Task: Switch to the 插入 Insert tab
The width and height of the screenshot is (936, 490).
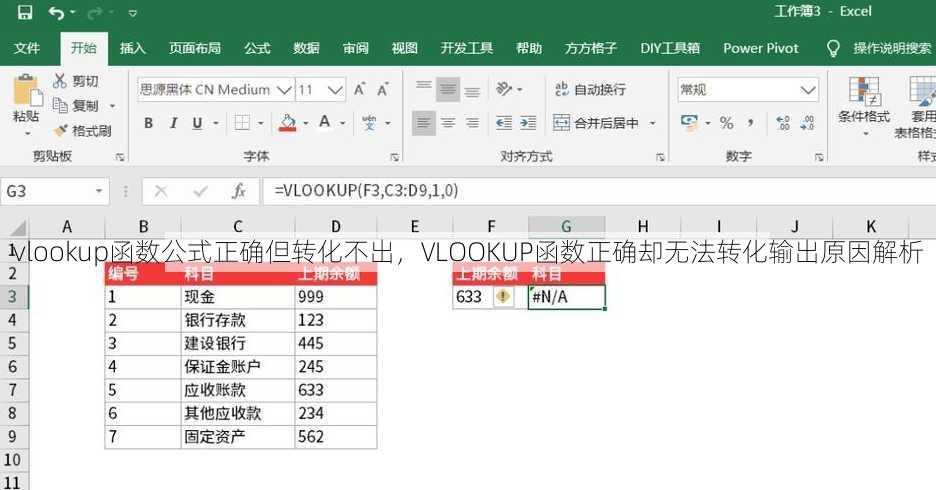Action: tap(133, 48)
